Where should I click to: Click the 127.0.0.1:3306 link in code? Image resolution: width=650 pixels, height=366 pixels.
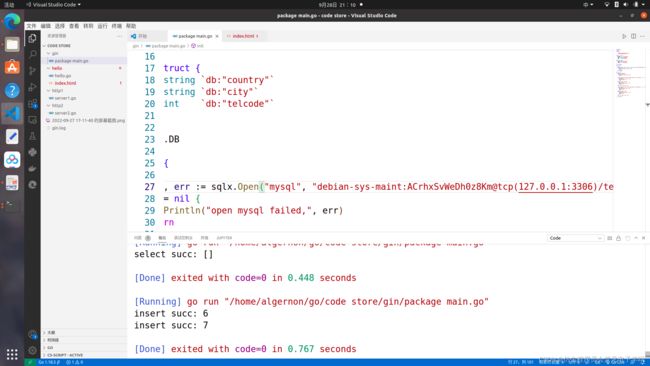point(555,187)
